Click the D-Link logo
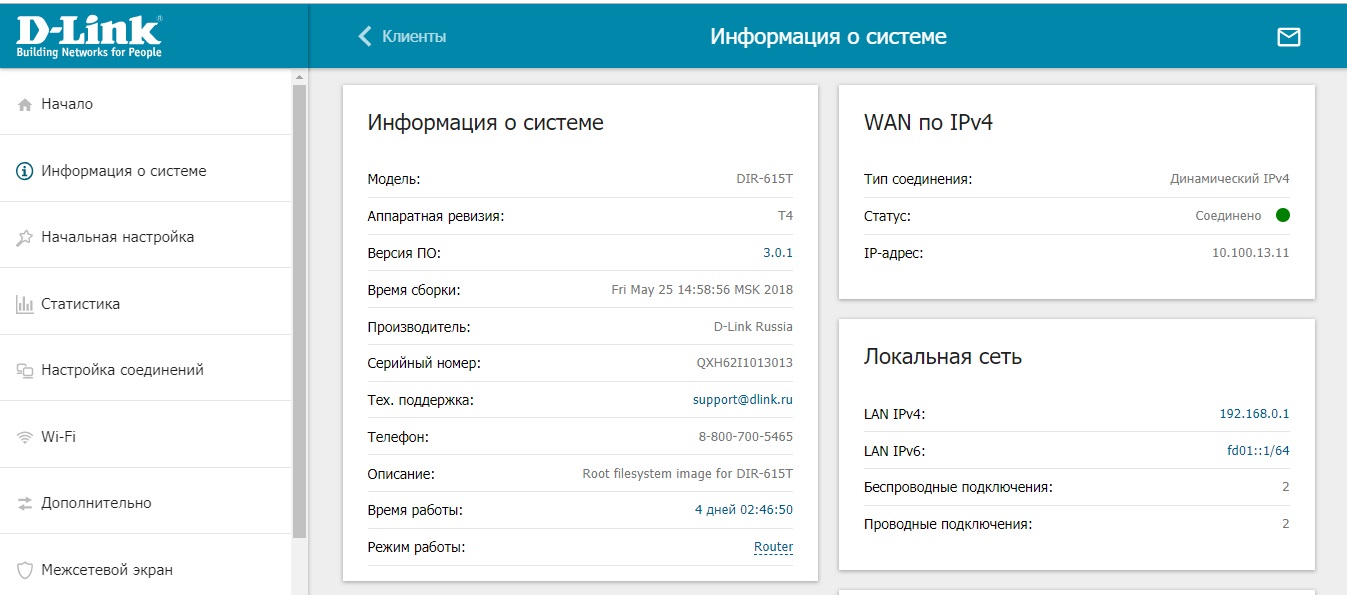The width and height of the screenshot is (1347, 595). (x=89, y=35)
